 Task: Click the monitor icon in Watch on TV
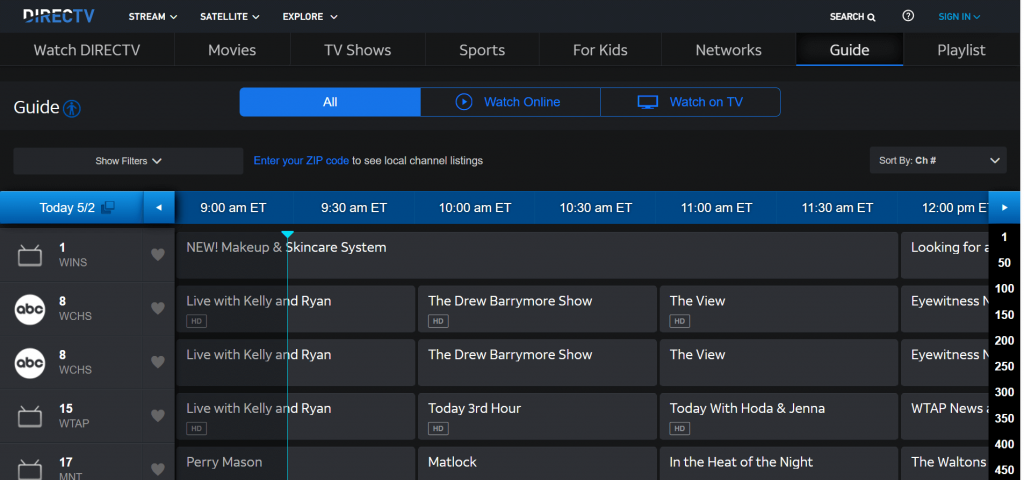coord(648,102)
